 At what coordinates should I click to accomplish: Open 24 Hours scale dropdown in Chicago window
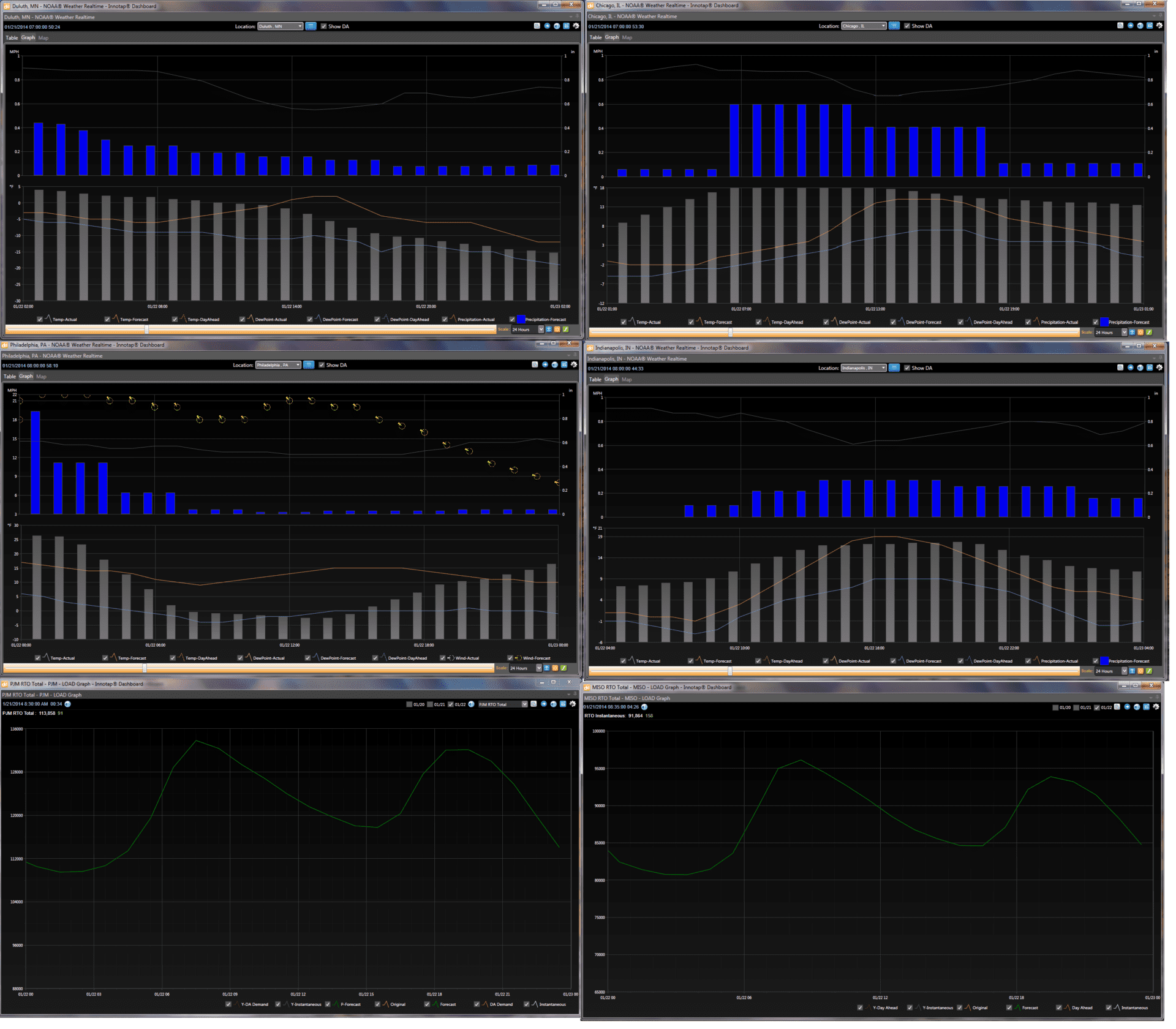1111,332
